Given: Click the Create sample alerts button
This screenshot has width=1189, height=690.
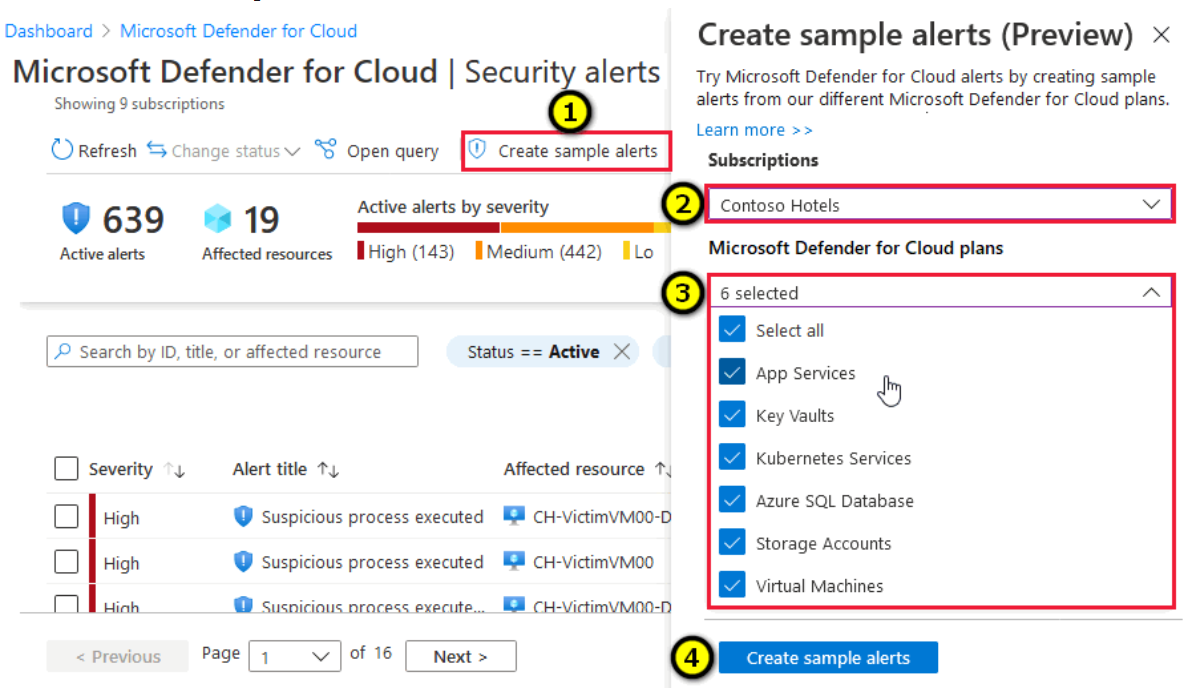Looking at the screenshot, I should pyautogui.click(x=828, y=657).
